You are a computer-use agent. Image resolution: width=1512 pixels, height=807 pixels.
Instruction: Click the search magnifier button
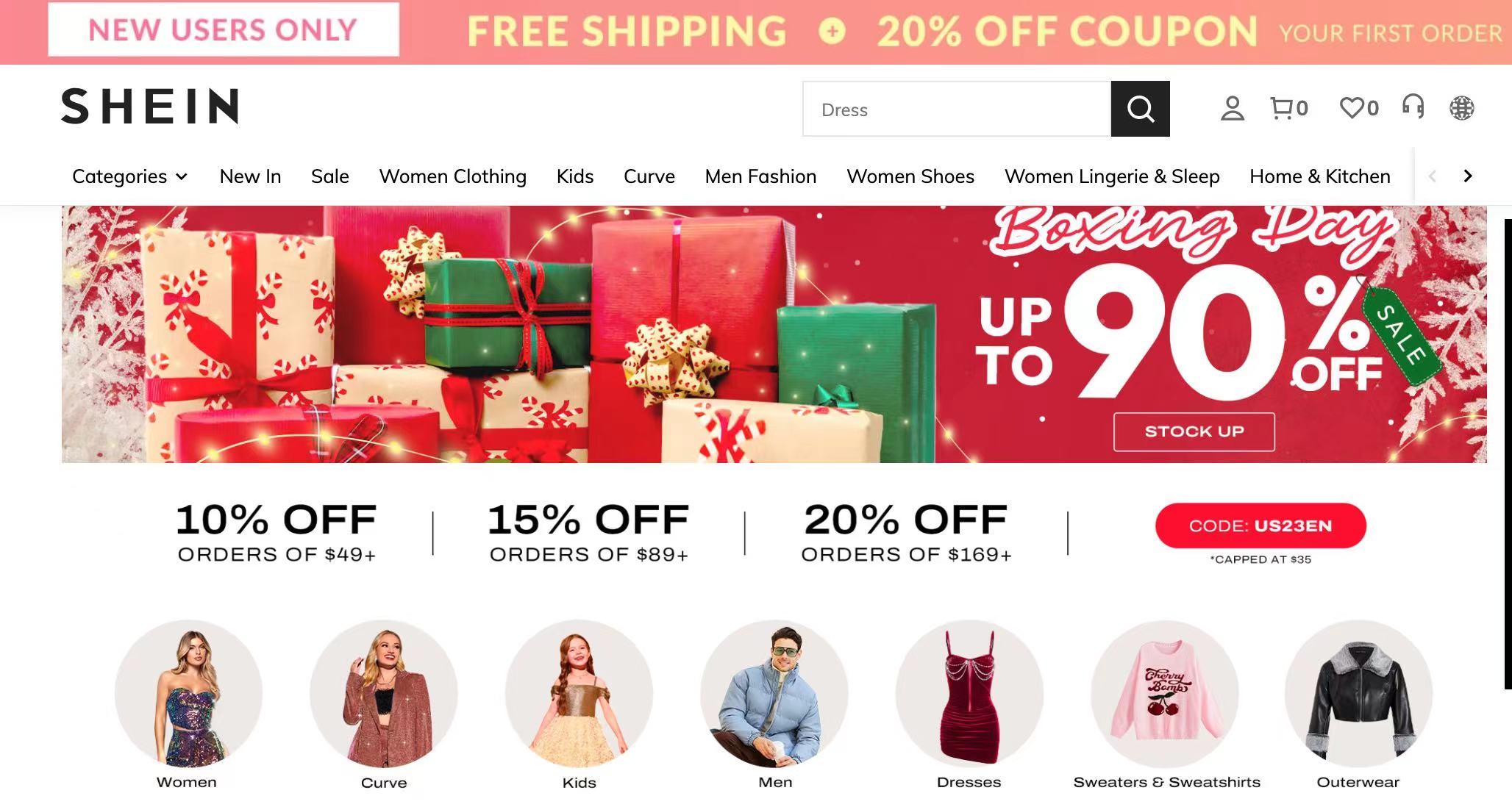[1140, 109]
